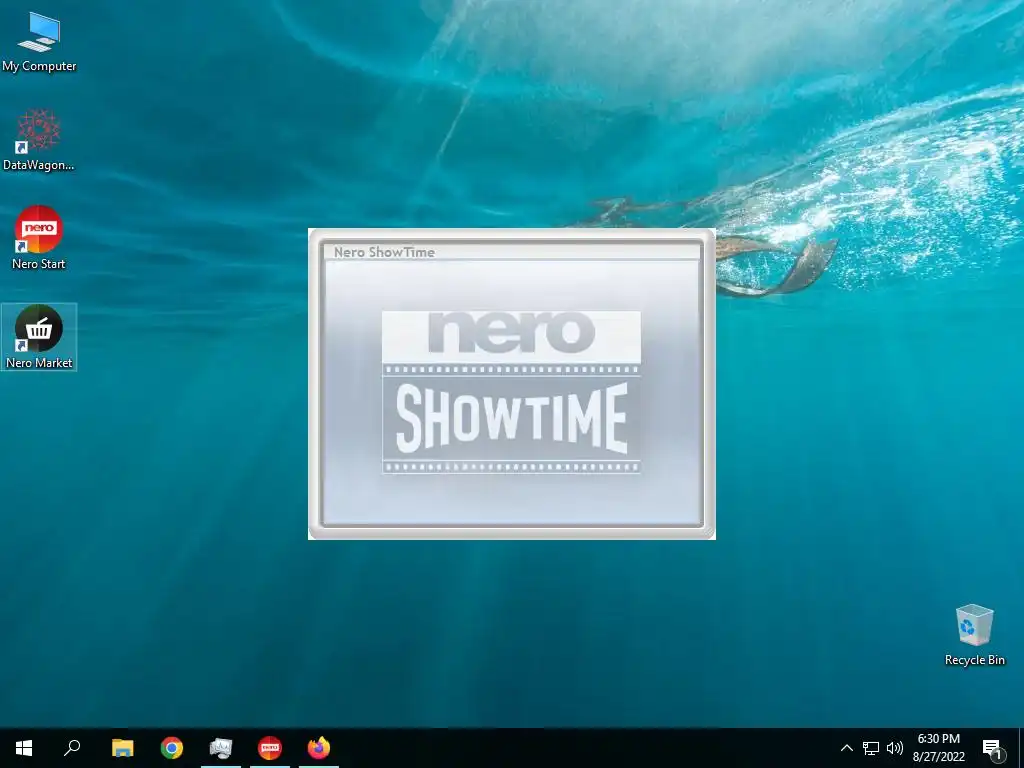Open taskbar search magnifier
The height and width of the screenshot is (768, 1024).
72,748
